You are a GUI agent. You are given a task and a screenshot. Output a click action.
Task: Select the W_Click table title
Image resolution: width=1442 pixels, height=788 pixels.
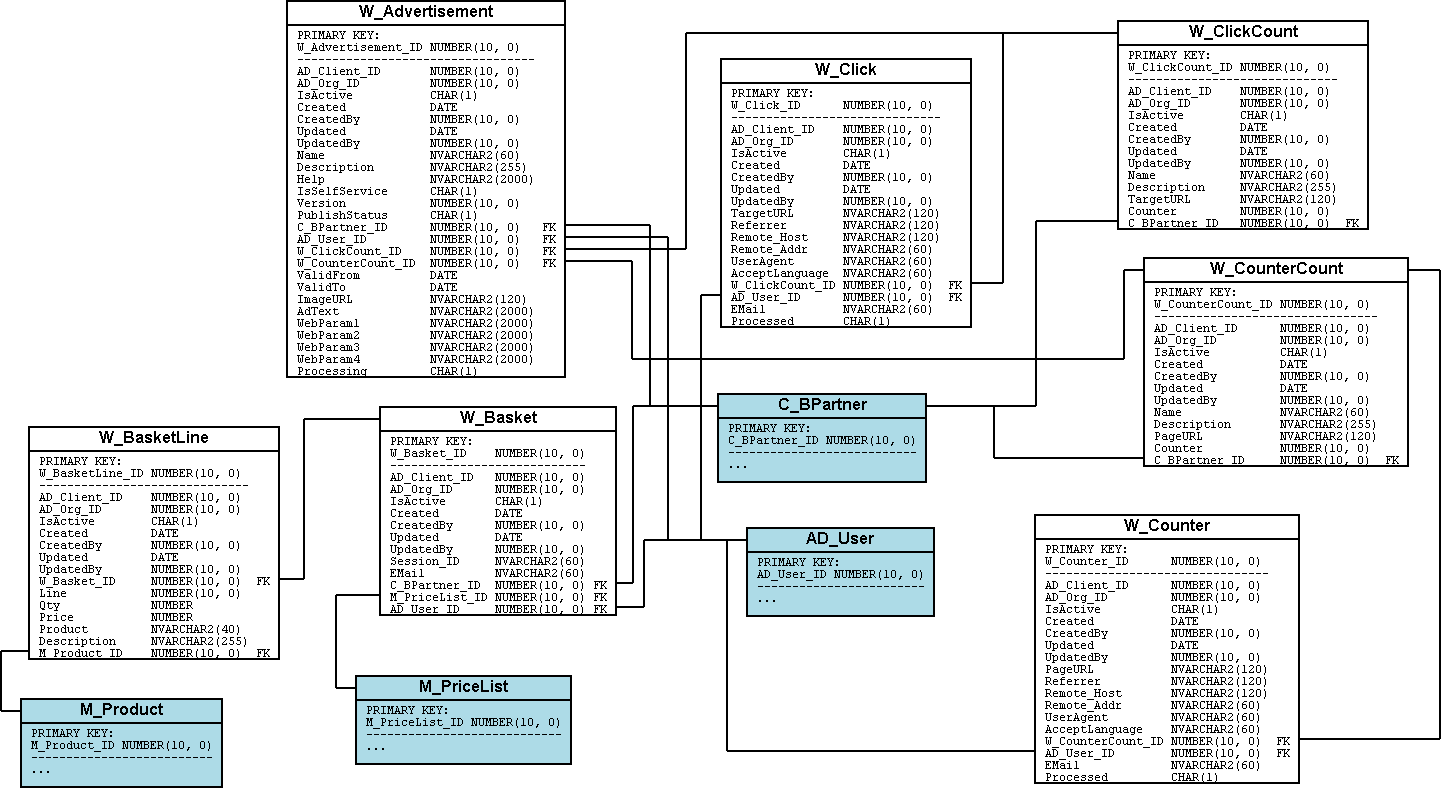click(x=845, y=69)
